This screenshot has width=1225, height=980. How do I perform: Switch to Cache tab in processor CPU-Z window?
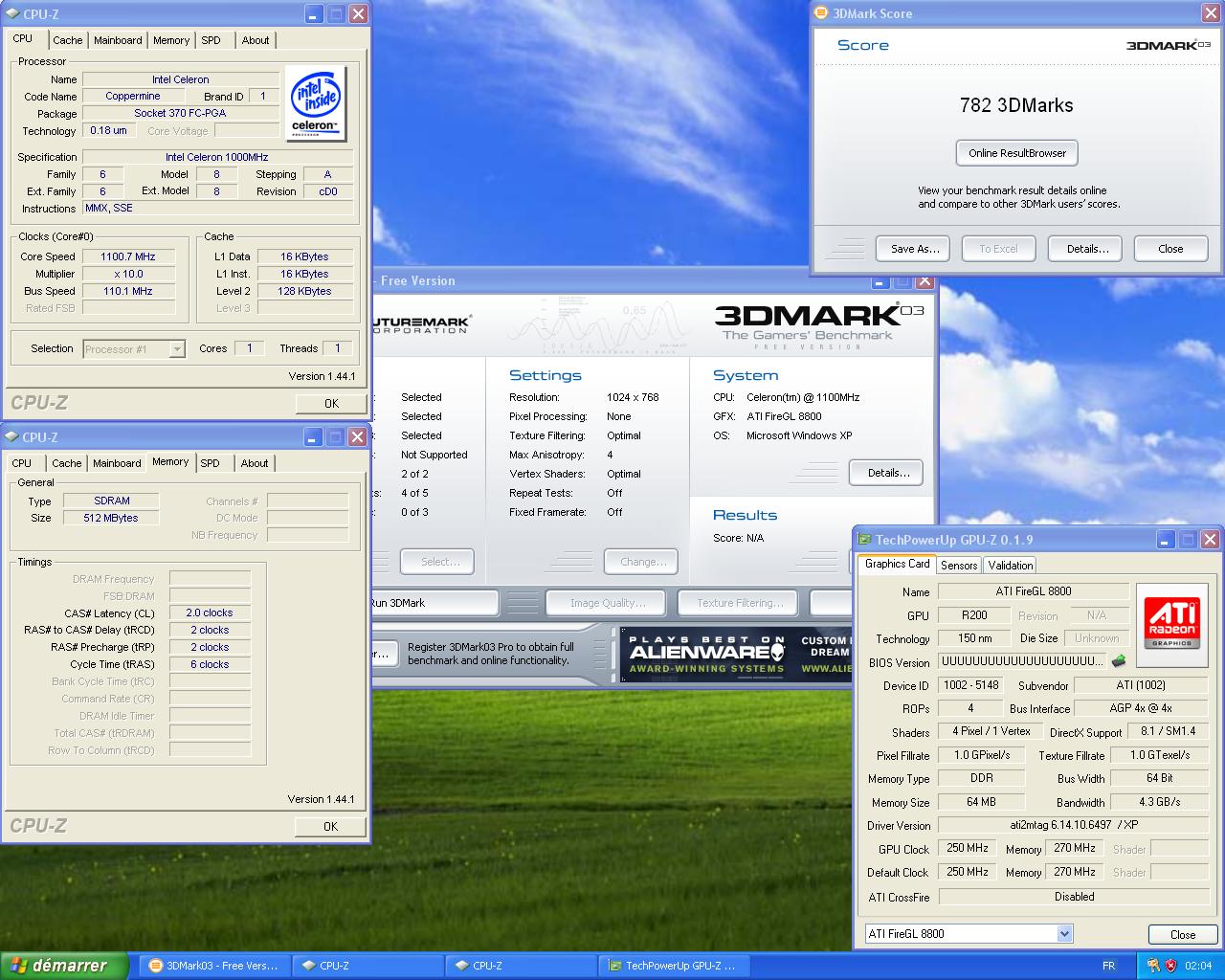pos(67,40)
